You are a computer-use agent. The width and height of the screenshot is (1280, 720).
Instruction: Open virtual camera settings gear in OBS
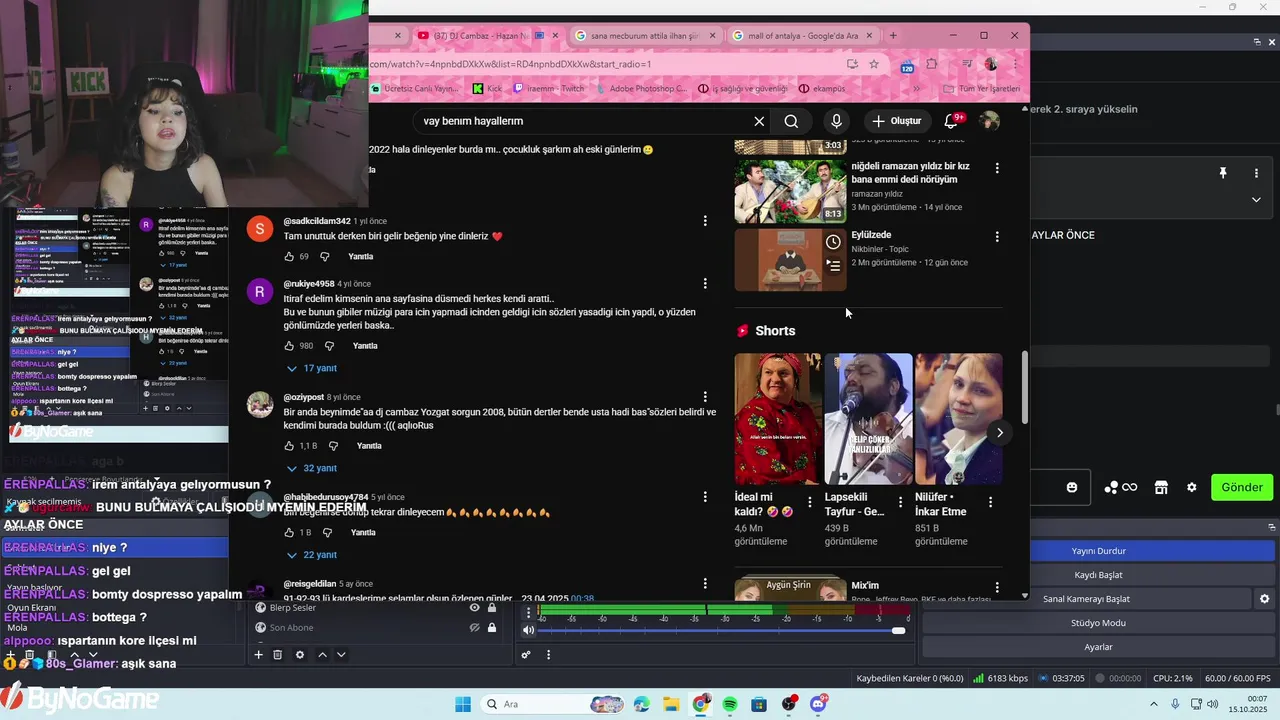pyautogui.click(x=1264, y=599)
